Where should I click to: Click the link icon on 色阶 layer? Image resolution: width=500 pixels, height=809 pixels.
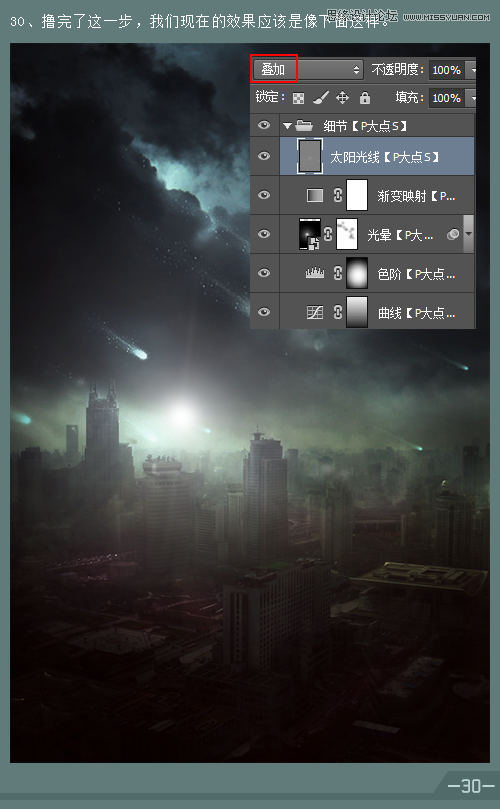[337, 273]
